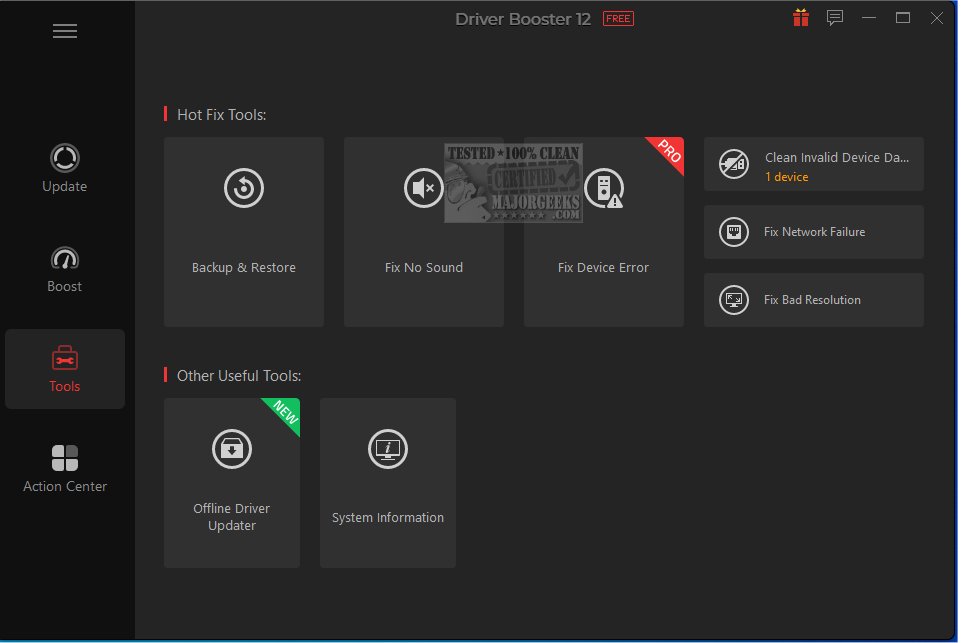
Task: Open the Boost speedometer icon
Action: [64, 259]
